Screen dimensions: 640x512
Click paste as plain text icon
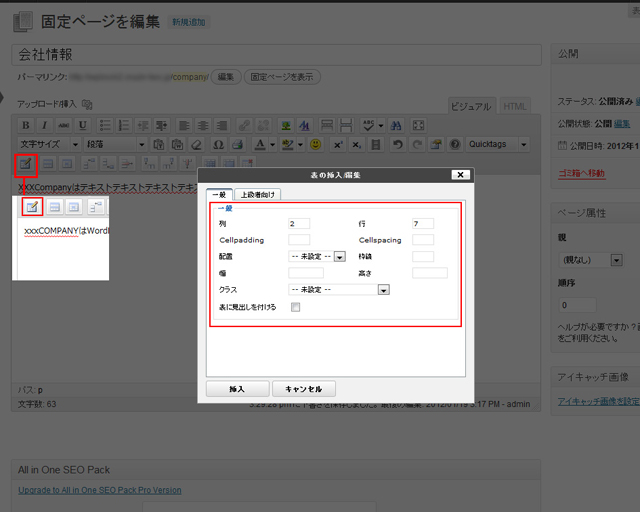pos(158,144)
